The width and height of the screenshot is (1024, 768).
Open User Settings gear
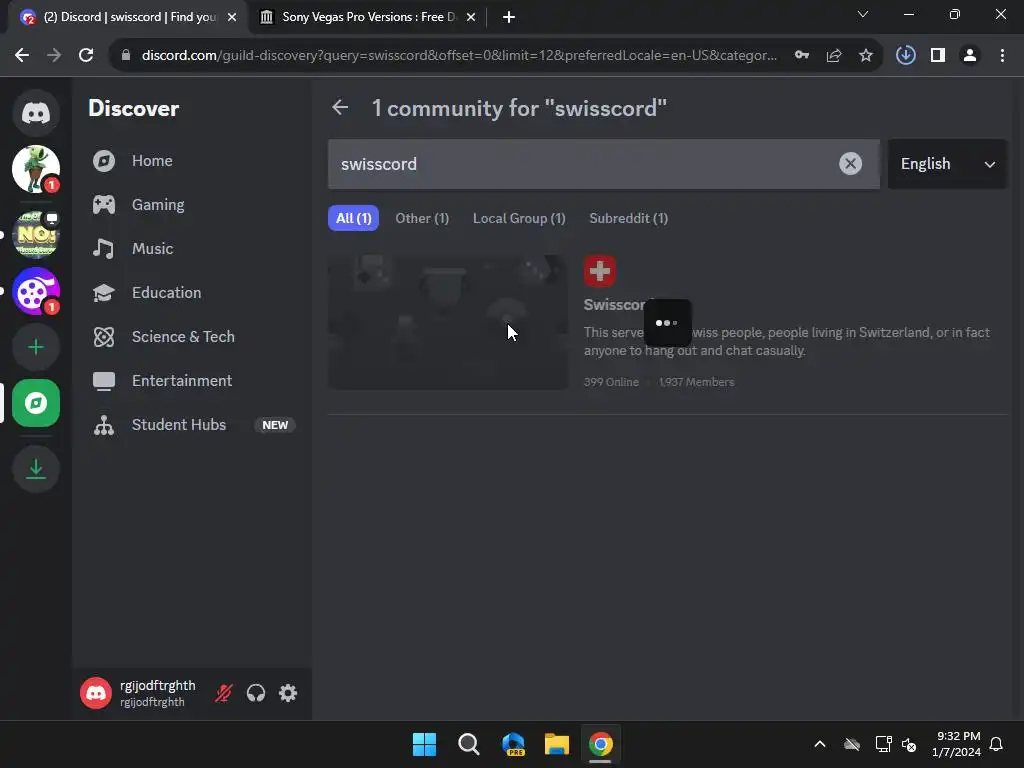pos(288,693)
